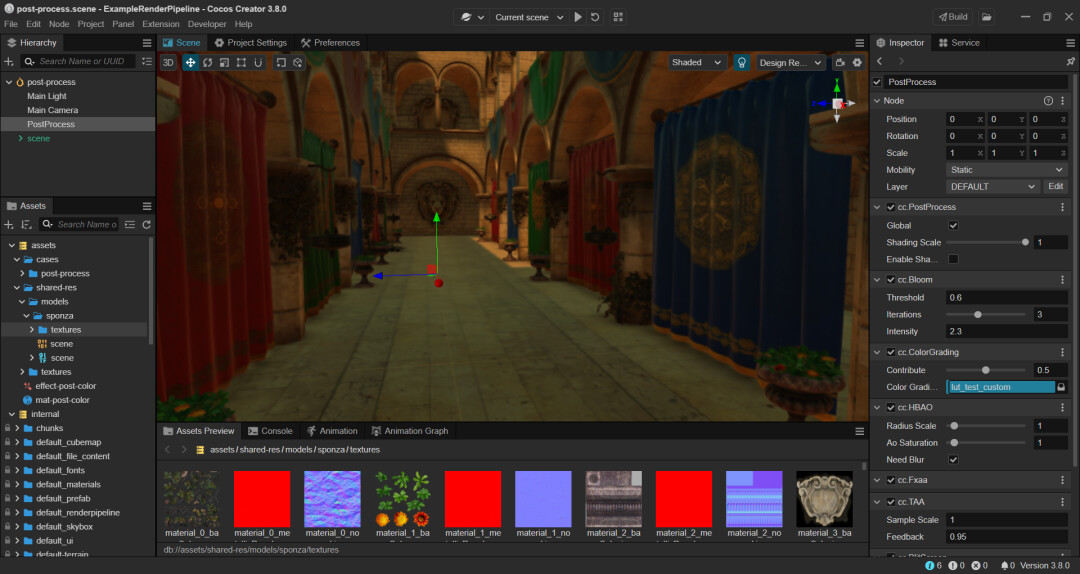Open the Mobility dropdown set to Static
Image resolution: width=1080 pixels, height=574 pixels.
click(1006, 170)
